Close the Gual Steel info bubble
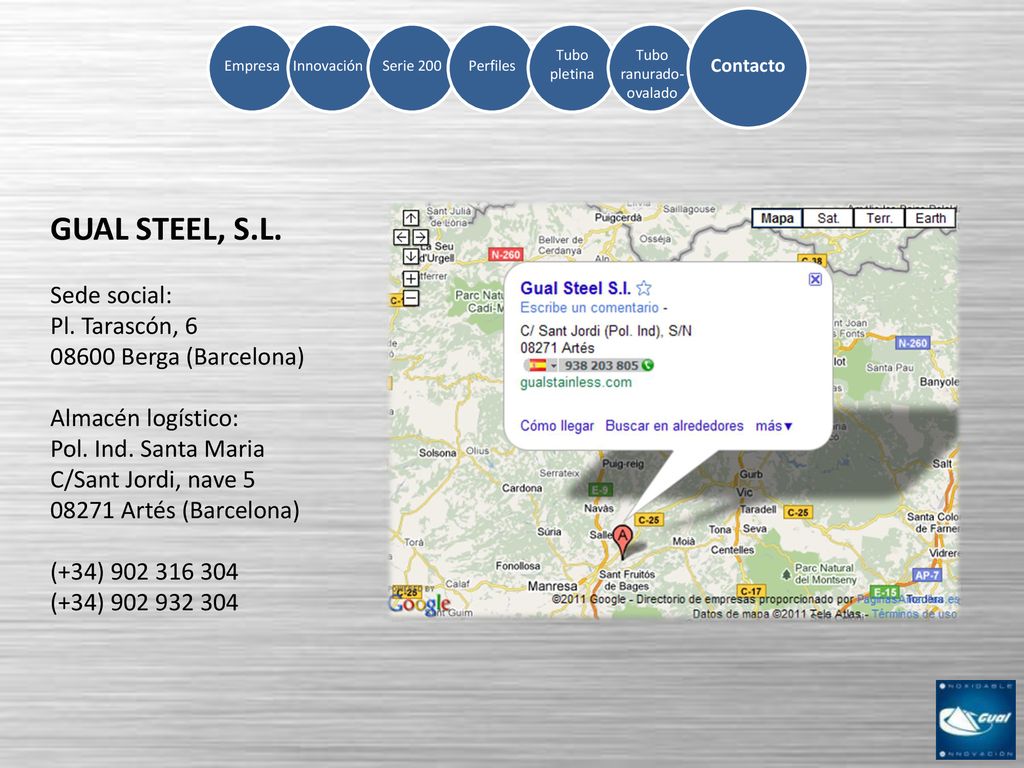The width and height of the screenshot is (1024, 768). [815, 280]
